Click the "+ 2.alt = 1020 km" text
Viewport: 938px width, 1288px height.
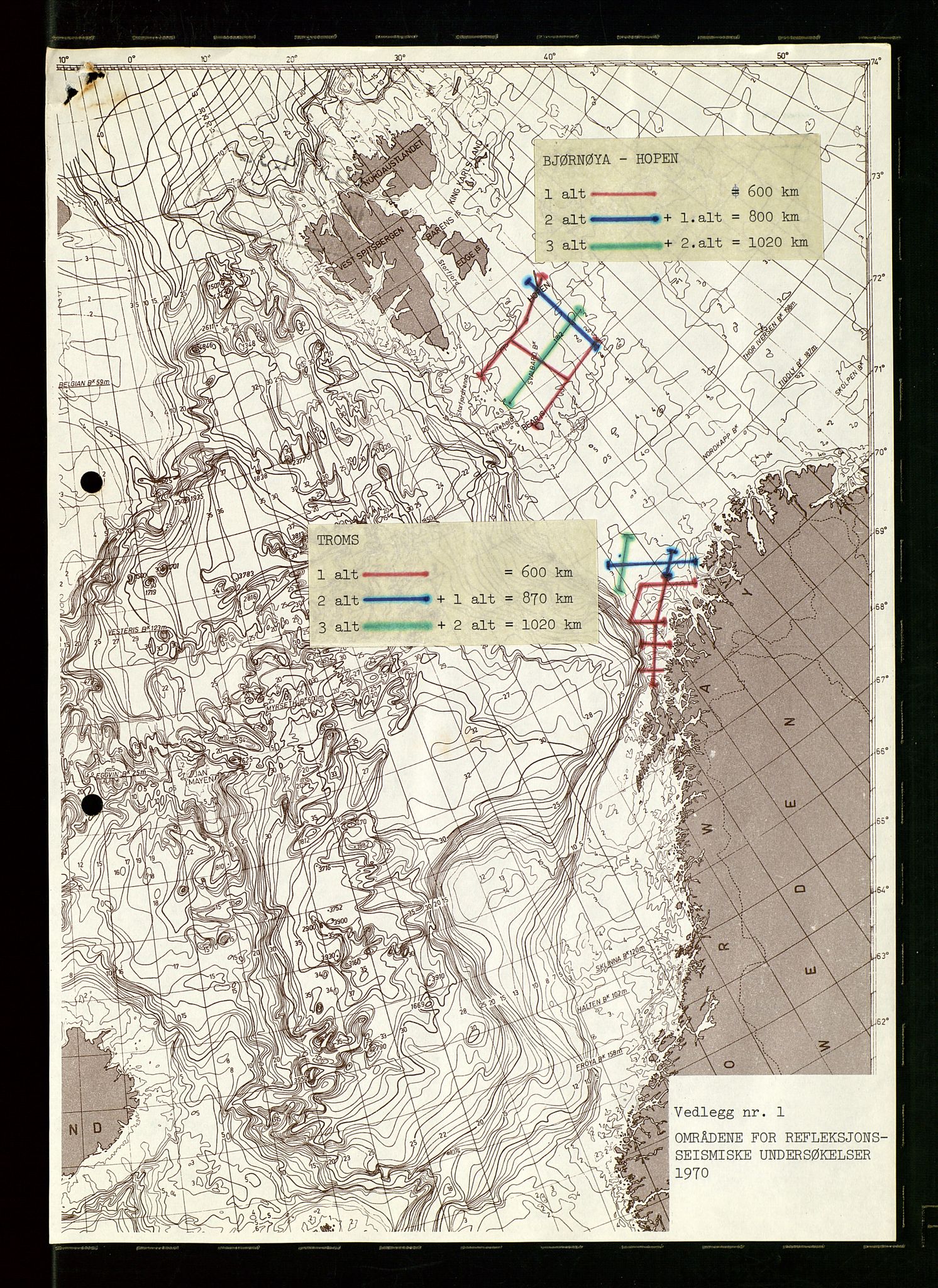coord(737,244)
